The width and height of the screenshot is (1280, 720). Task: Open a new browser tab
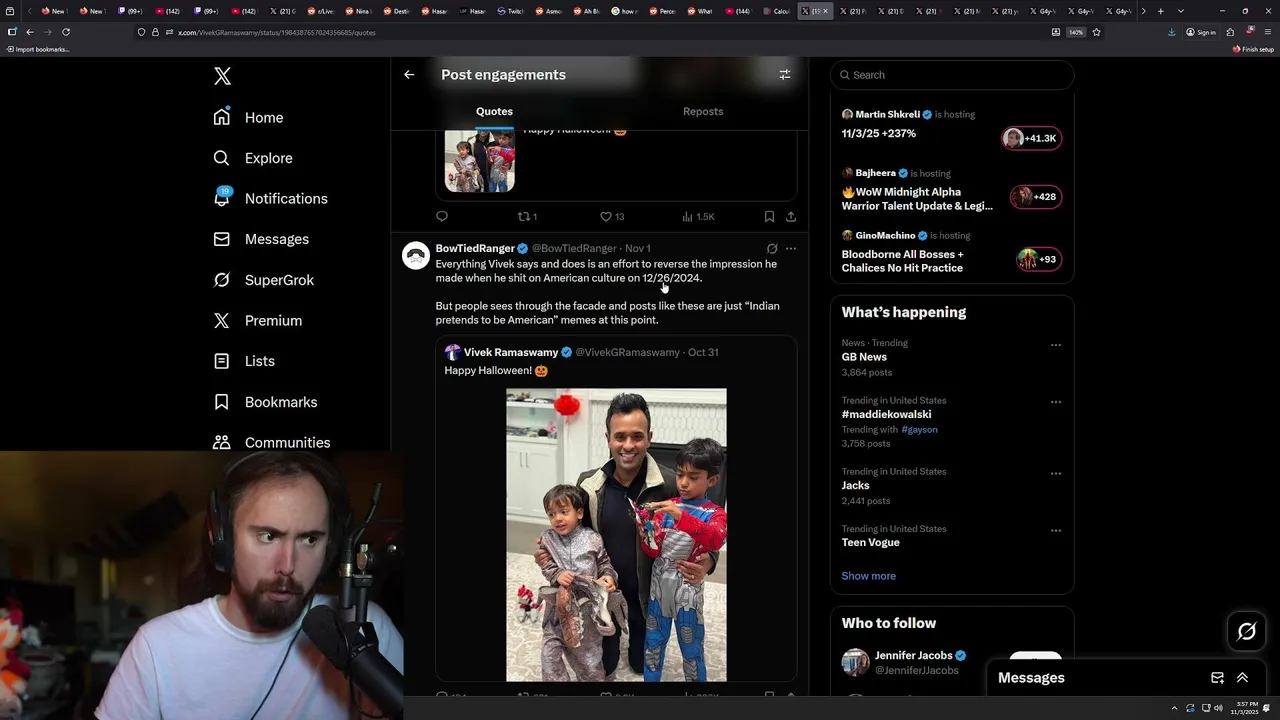click(1160, 11)
